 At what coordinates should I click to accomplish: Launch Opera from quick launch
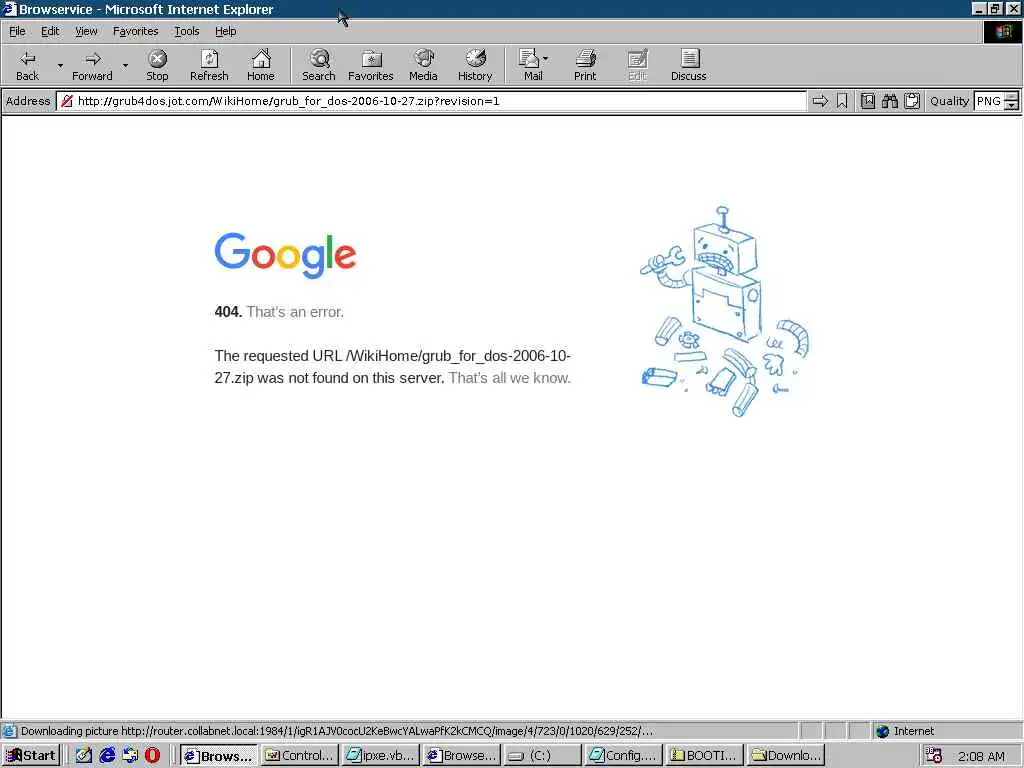pyautogui.click(x=152, y=756)
